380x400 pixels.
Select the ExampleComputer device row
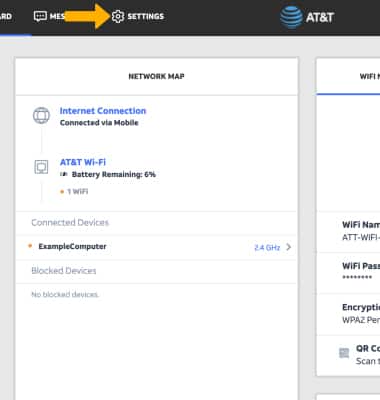coord(156,247)
